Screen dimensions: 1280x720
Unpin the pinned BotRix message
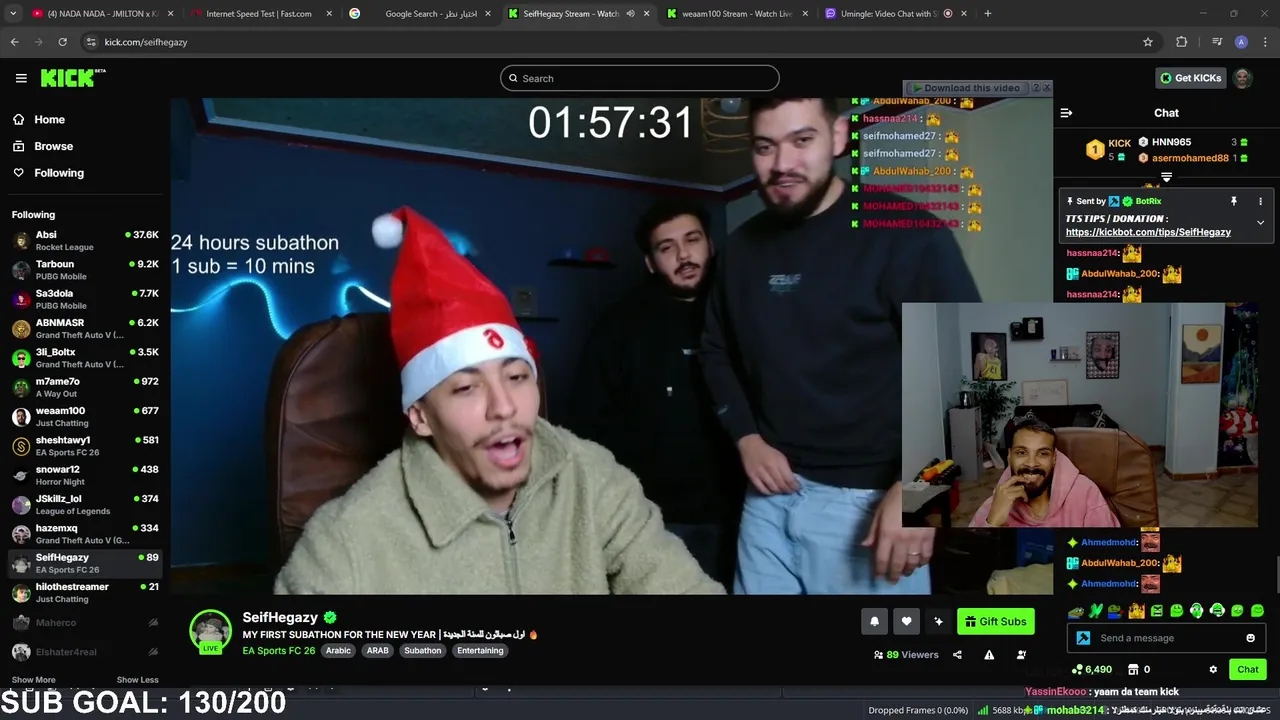coord(1234,201)
